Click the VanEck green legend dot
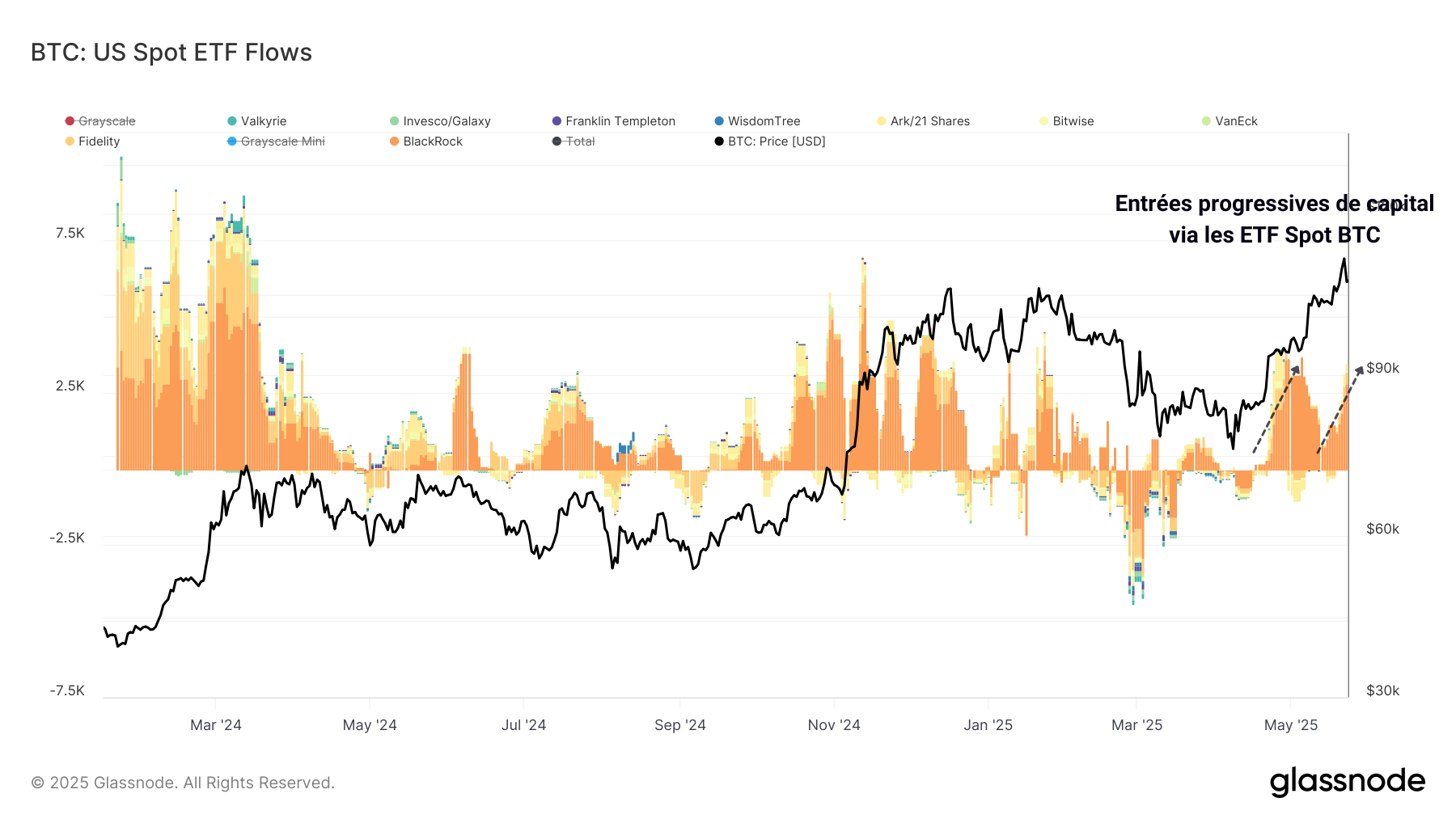The image size is (1456, 819). 1207,120
